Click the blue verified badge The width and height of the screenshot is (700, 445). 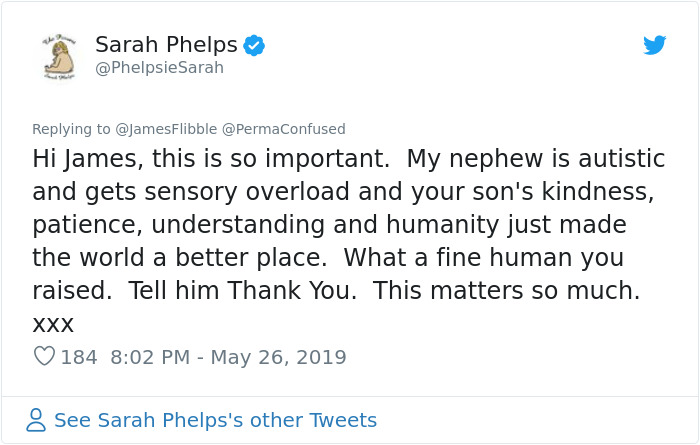point(255,45)
